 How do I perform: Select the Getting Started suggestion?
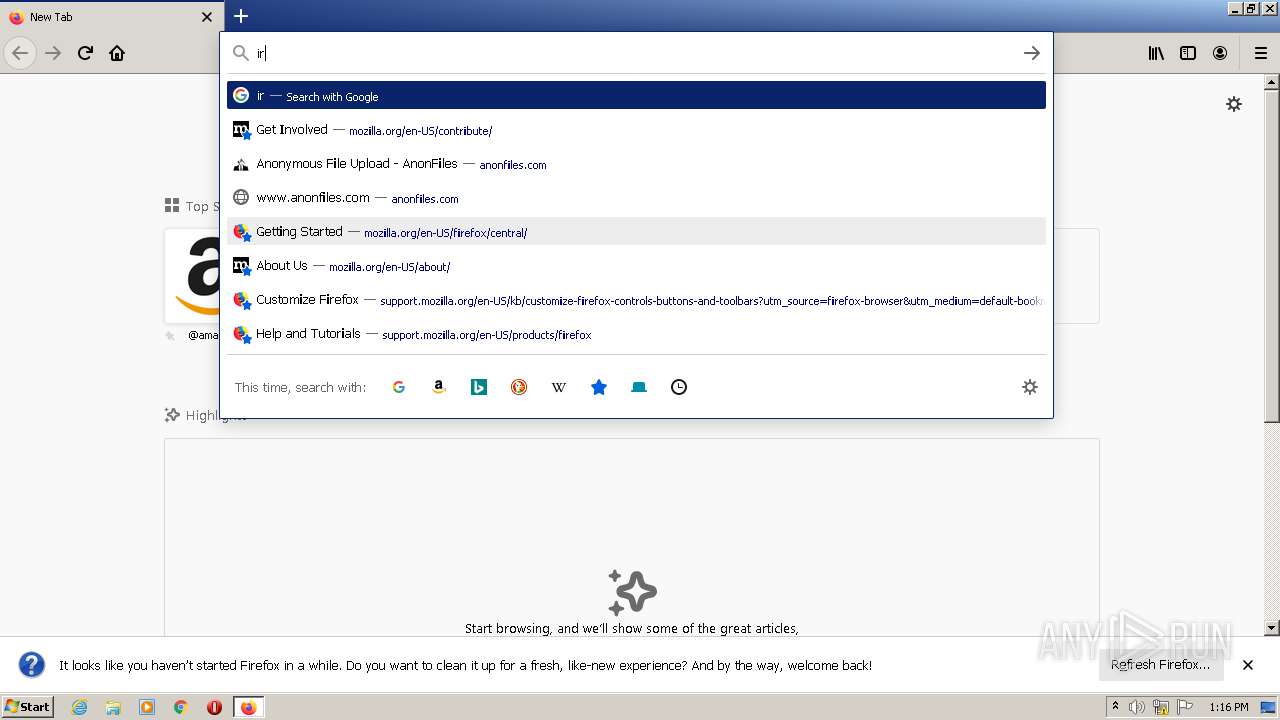pos(636,232)
